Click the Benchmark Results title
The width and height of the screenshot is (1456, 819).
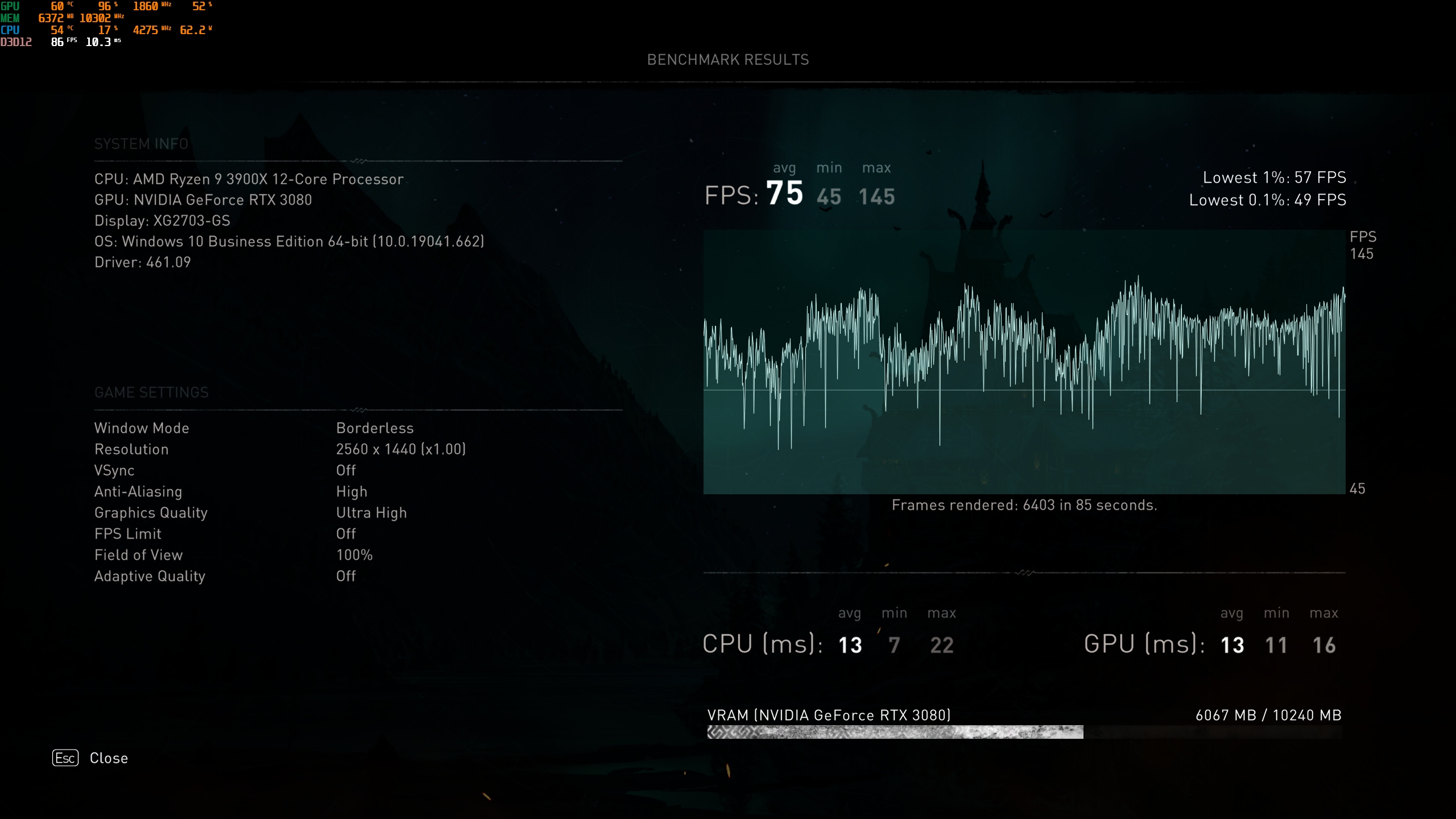click(727, 60)
